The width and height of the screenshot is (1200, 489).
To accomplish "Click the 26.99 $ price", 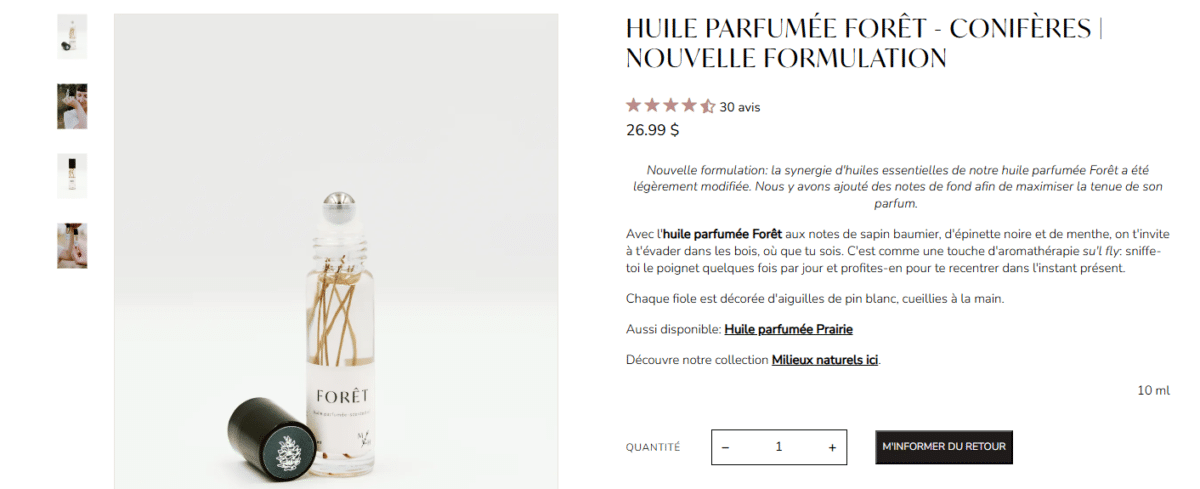I will click(653, 130).
